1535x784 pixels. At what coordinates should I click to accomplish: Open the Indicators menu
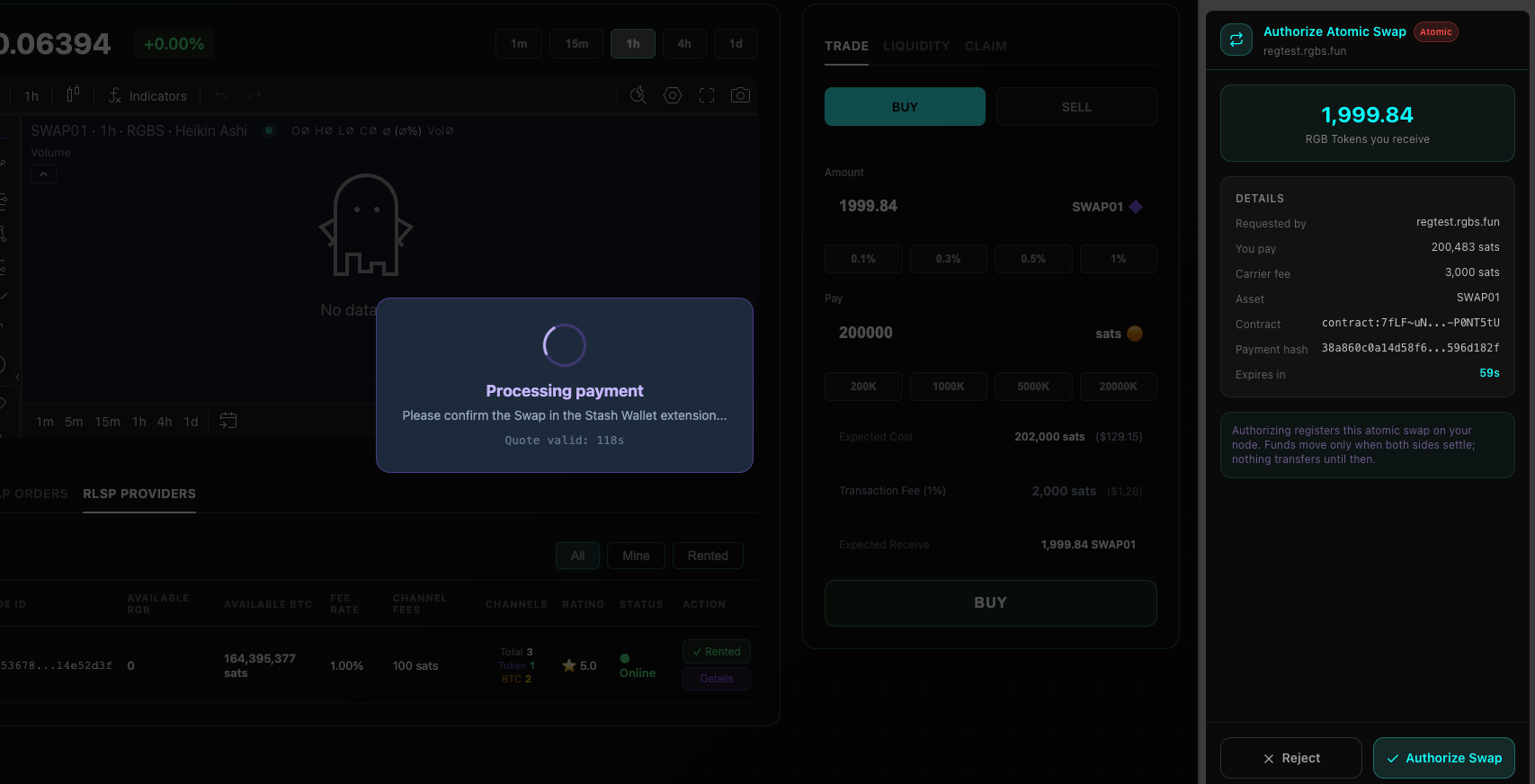click(x=148, y=96)
